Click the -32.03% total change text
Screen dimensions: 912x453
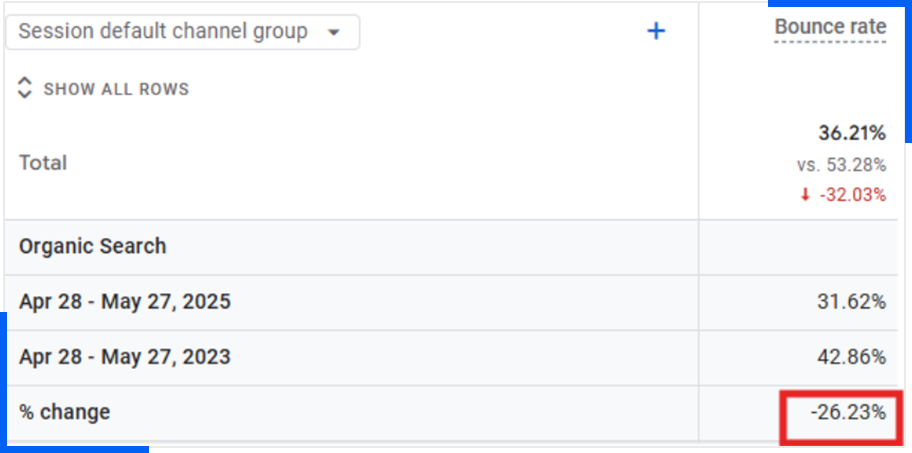(852, 195)
